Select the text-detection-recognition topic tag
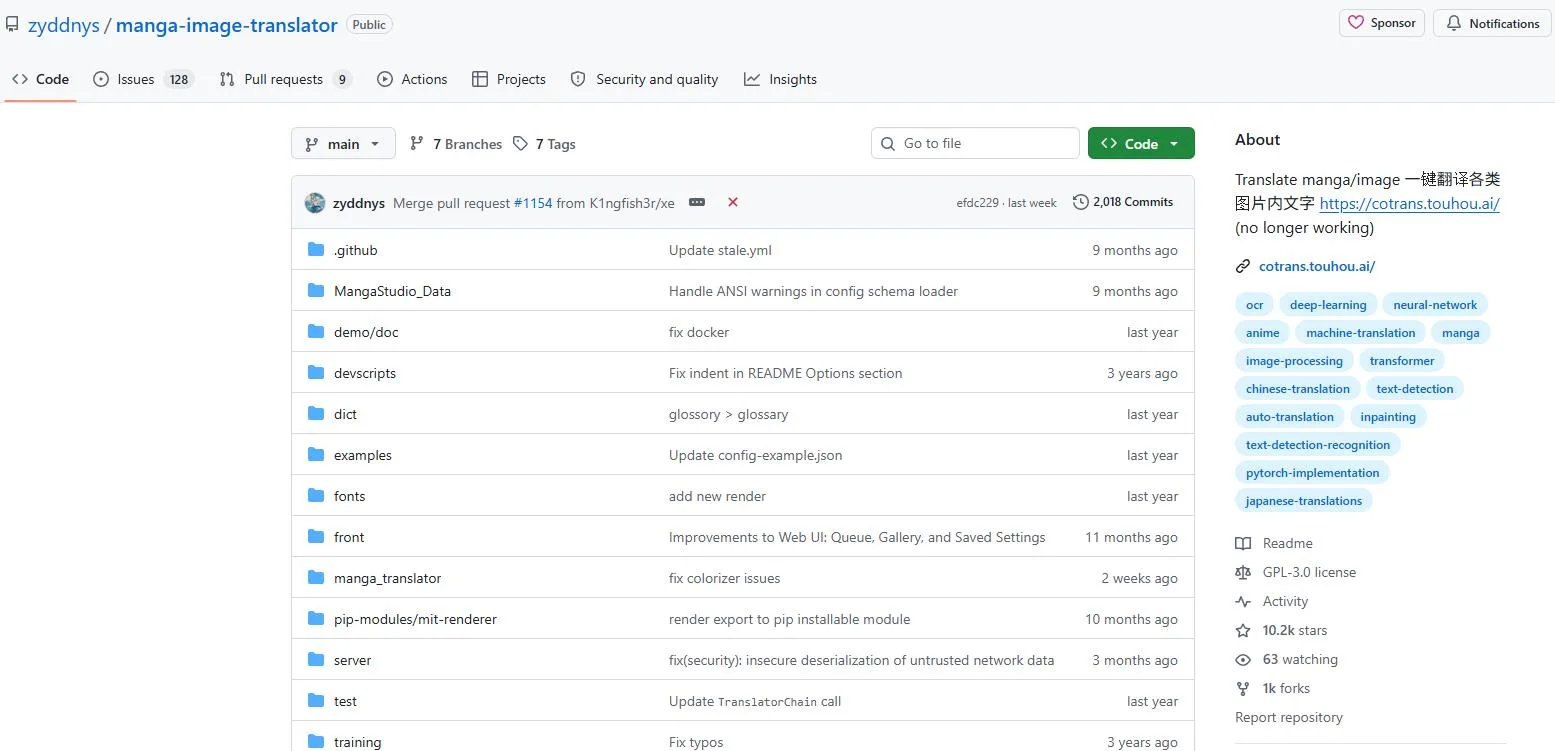This screenshot has height=751, width=1555. [x=1318, y=445]
